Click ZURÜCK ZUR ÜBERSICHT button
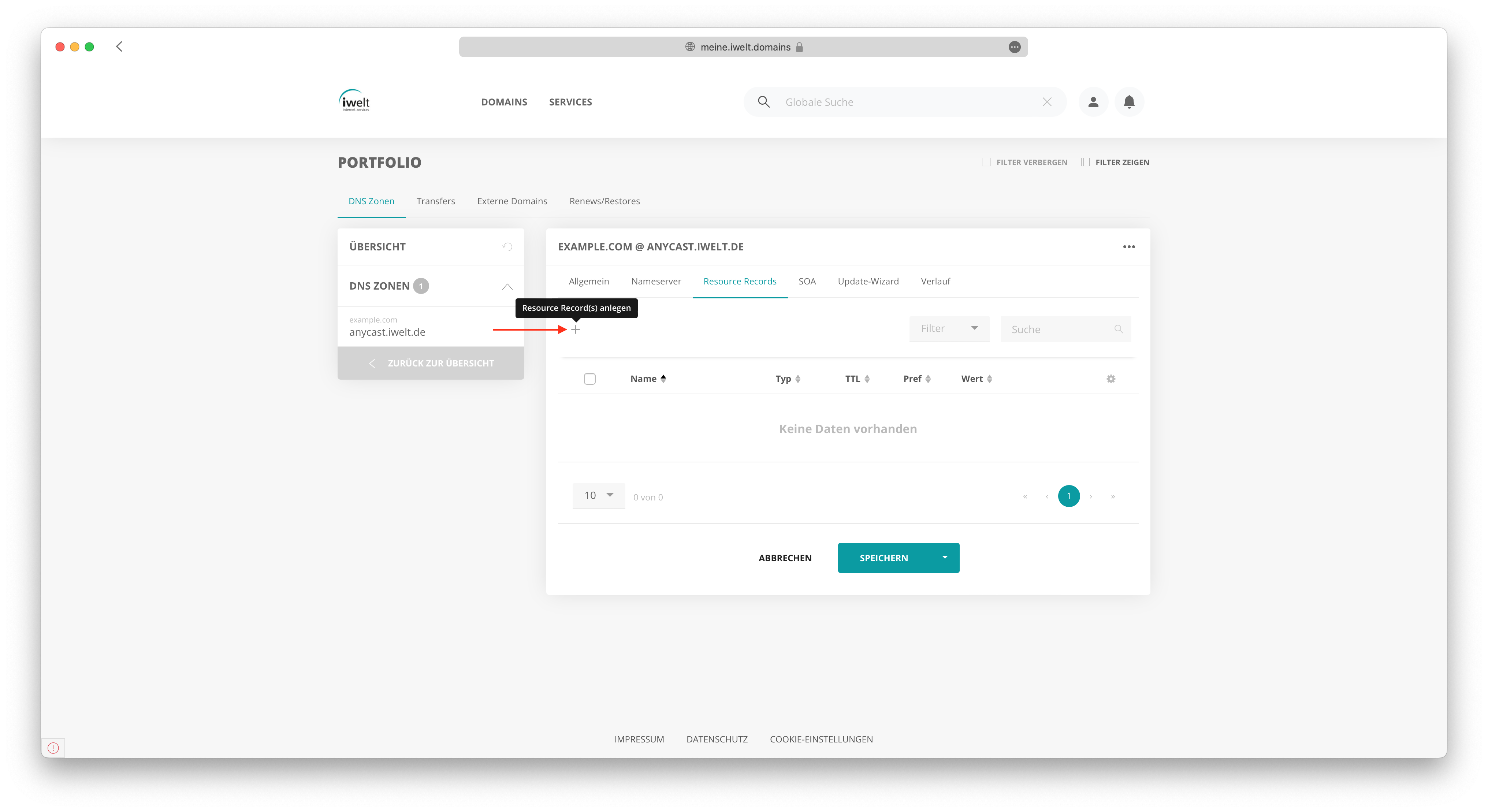Image resolution: width=1488 pixels, height=812 pixels. 431,363
